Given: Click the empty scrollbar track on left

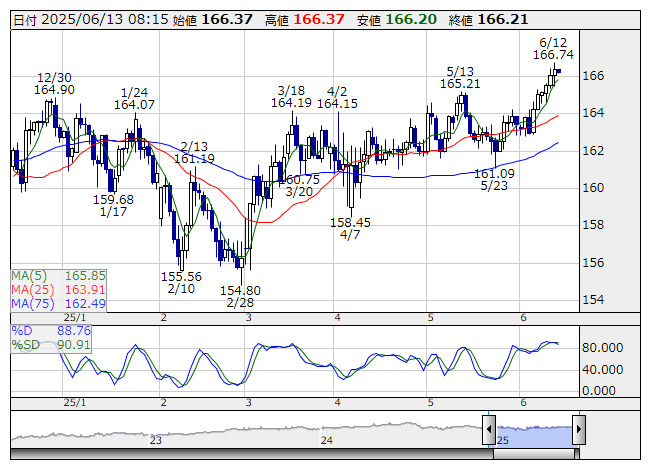Looking at the screenshot, I should click(252, 454).
